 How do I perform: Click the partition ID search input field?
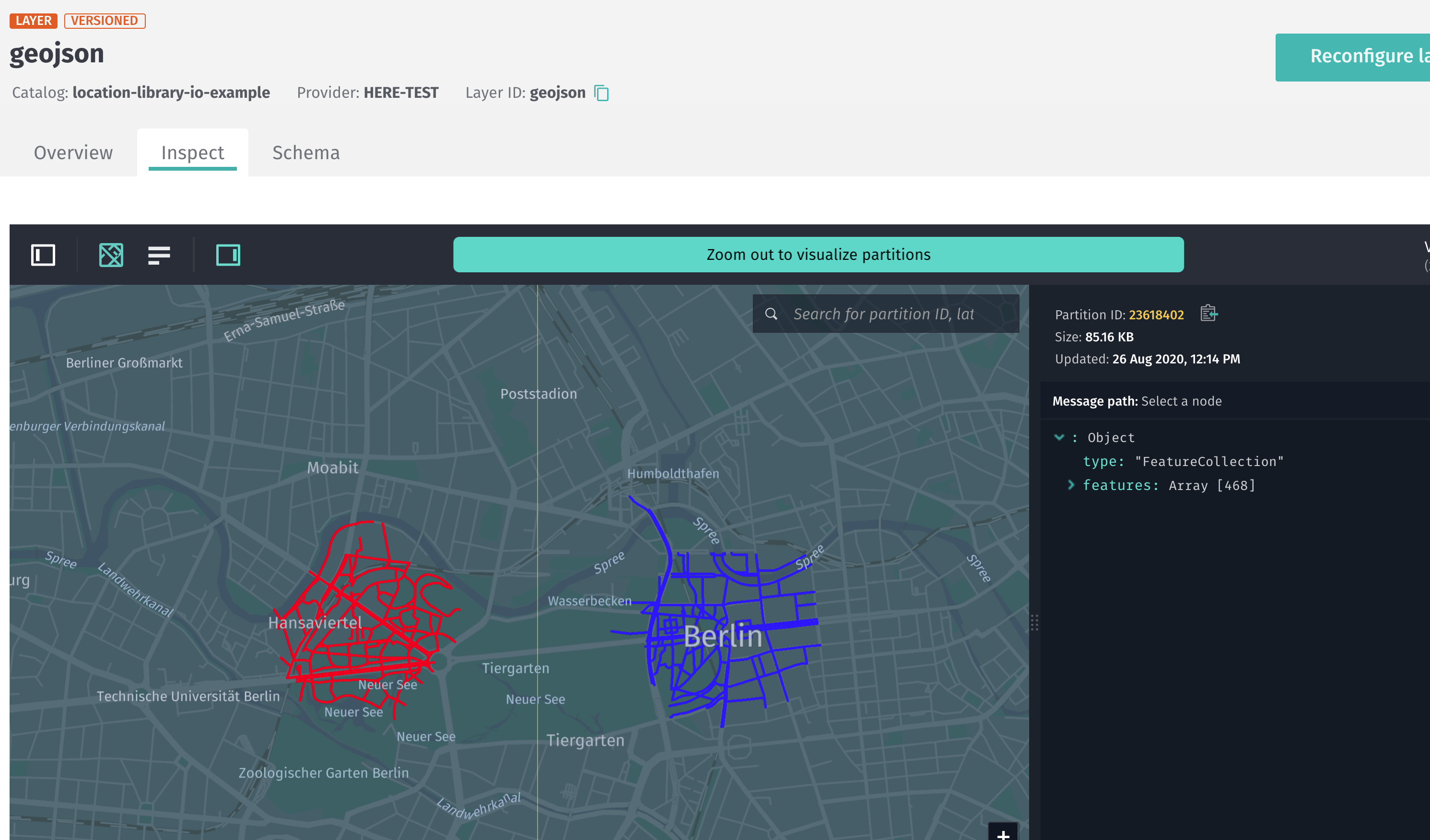click(x=885, y=313)
